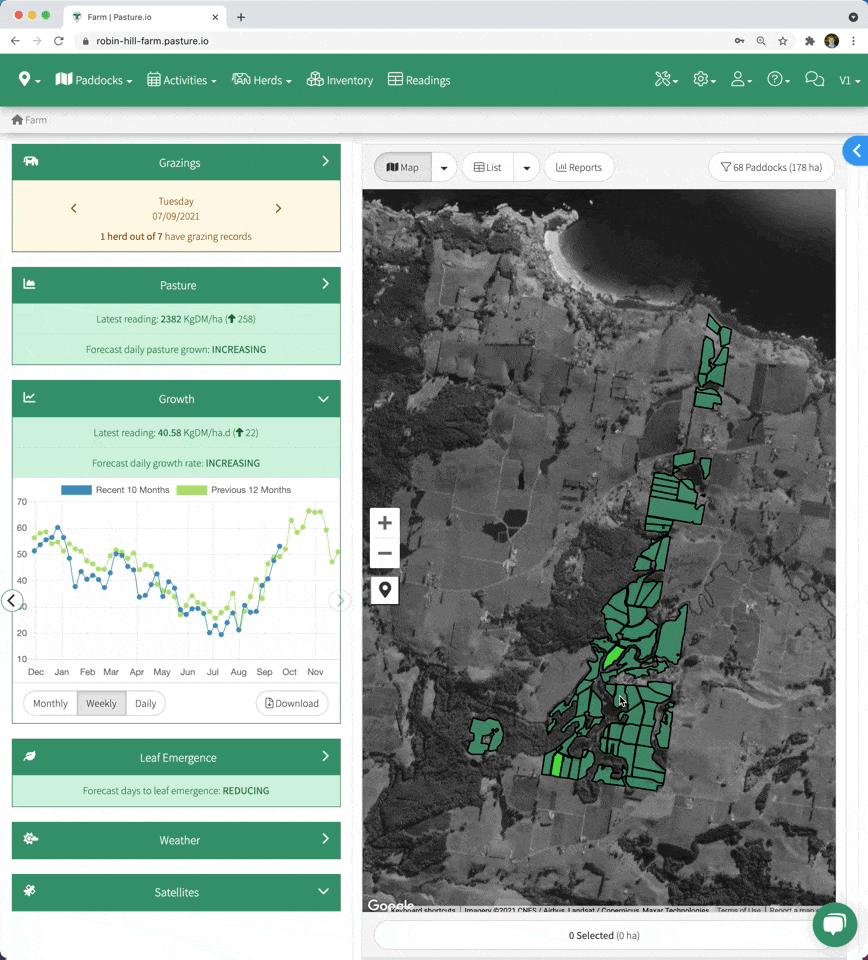Click the settings gear icon
Screen dimensions: 868x960
[702, 78]
